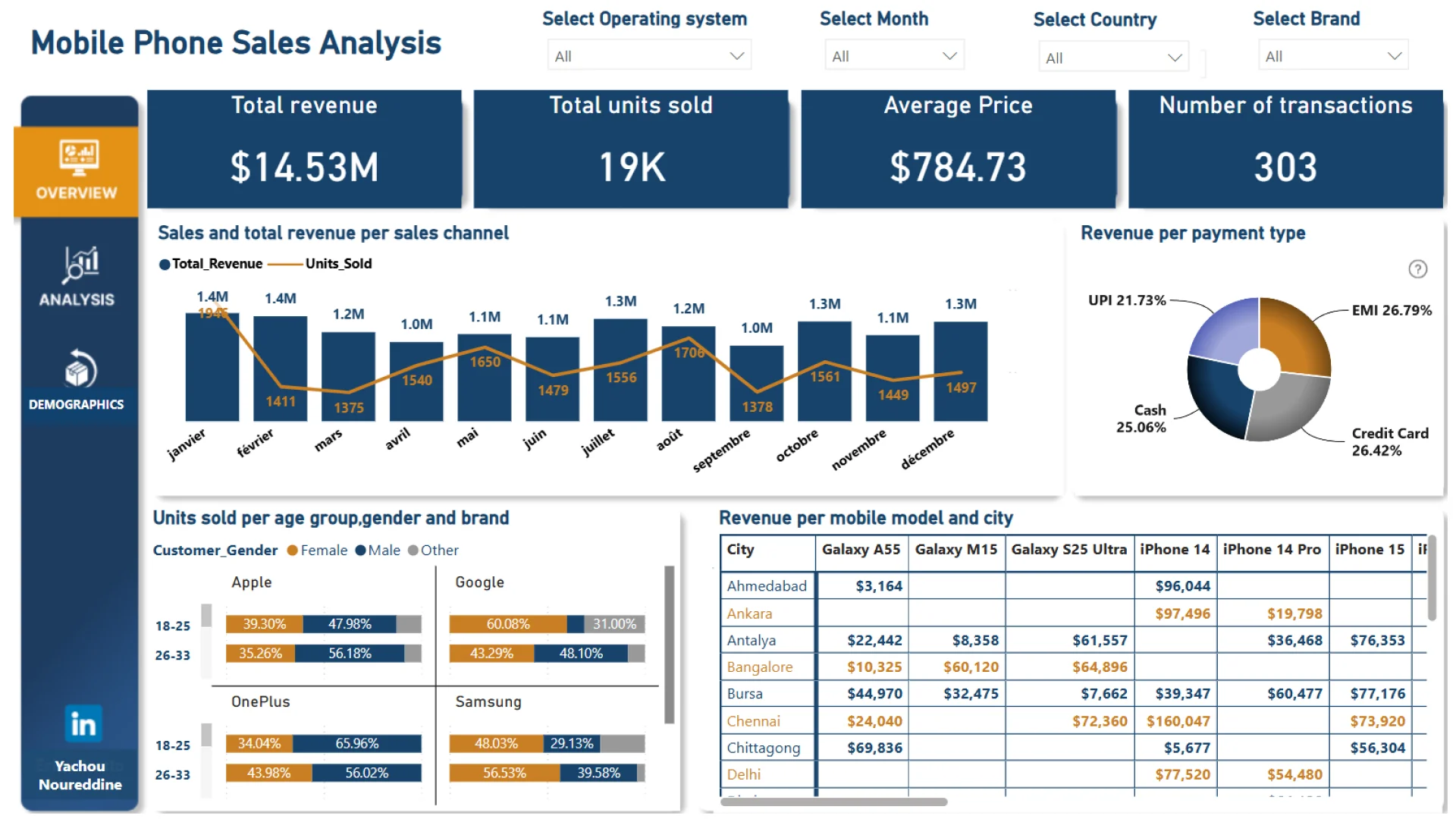Image resolution: width=1456 pixels, height=819 pixels.
Task: Click the Total_Revenue legend marker
Action: [165, 264]
